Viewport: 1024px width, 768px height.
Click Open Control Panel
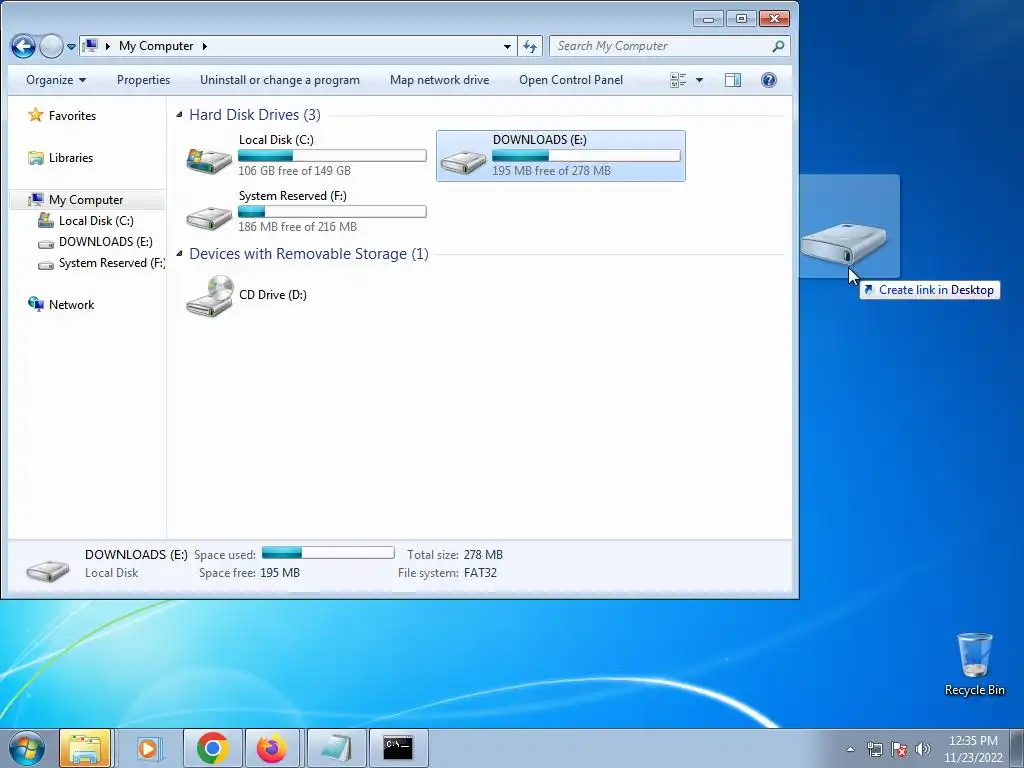click(x=571, y=80)
